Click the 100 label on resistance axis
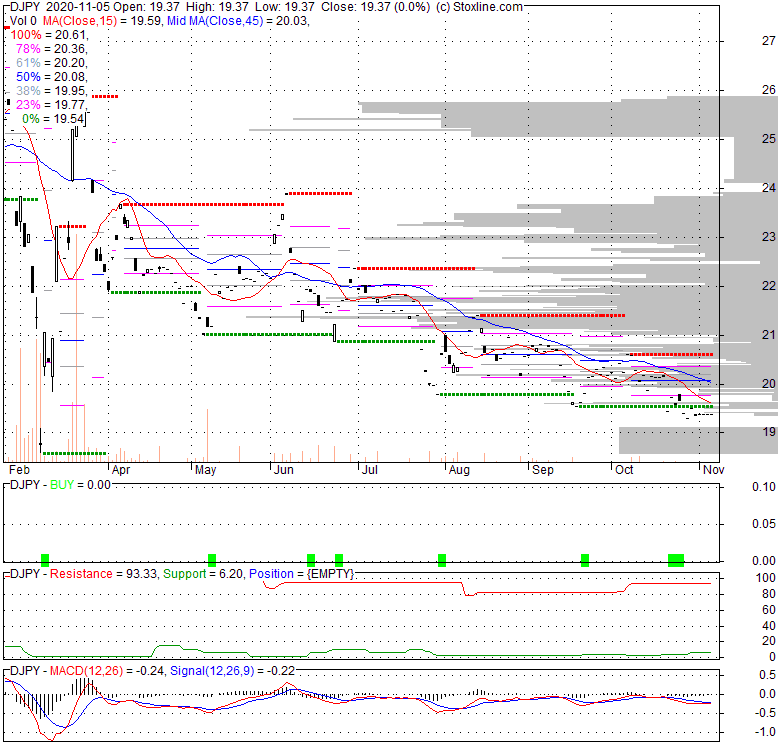 tap(766, 578)
